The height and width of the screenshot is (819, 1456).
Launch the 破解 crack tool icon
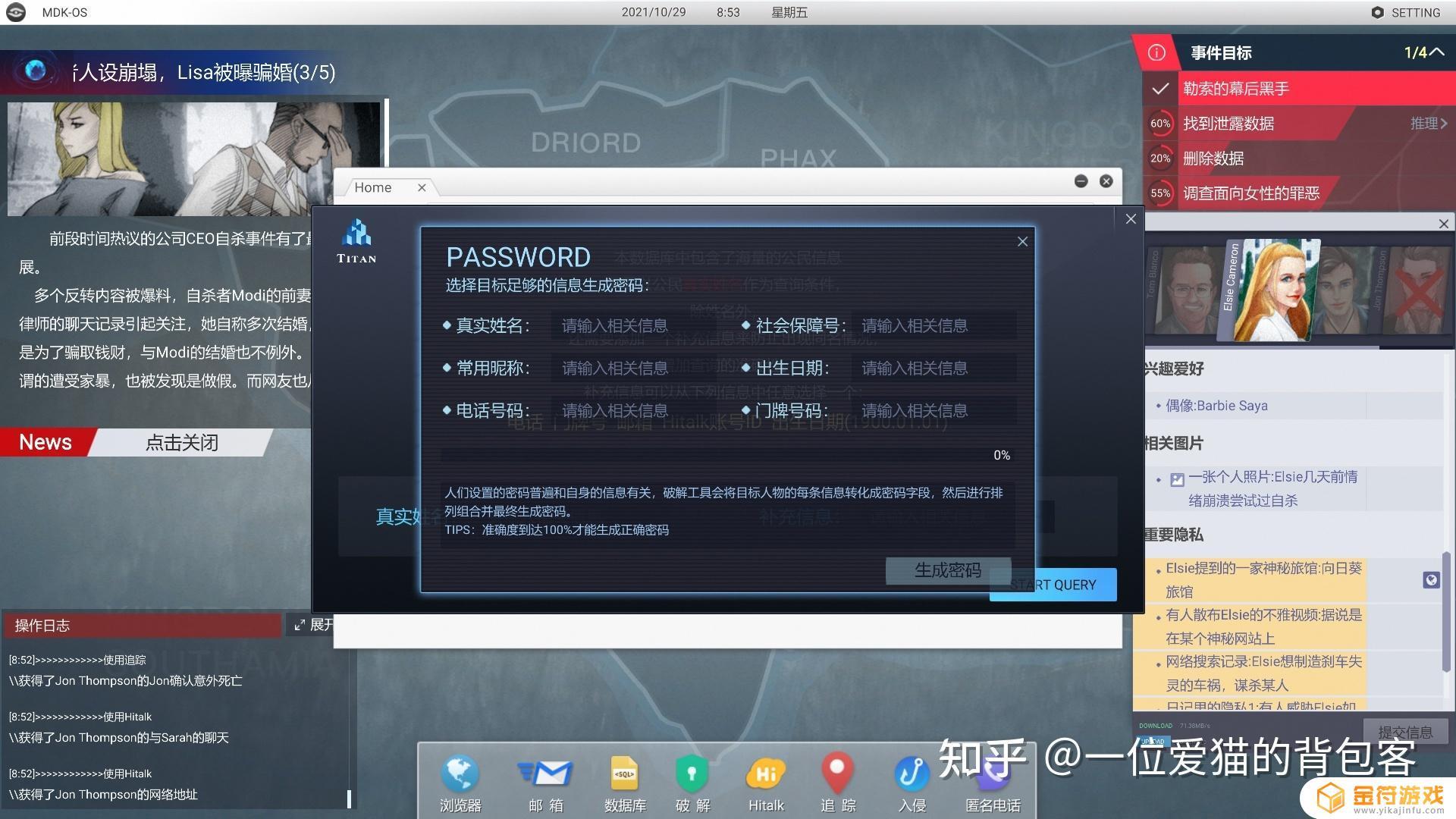pyautogui.click(x=692, y=782)
